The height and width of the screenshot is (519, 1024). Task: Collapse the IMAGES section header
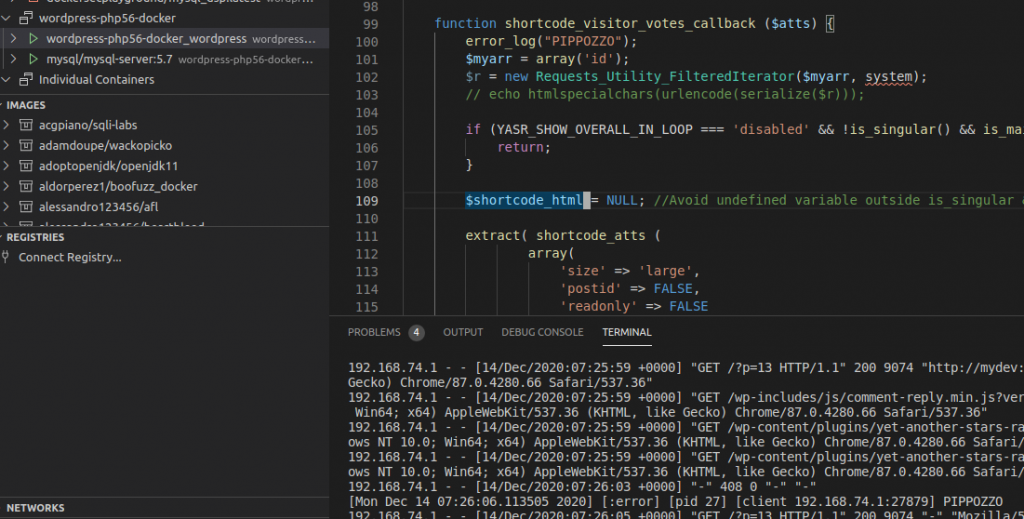[165, 105]
